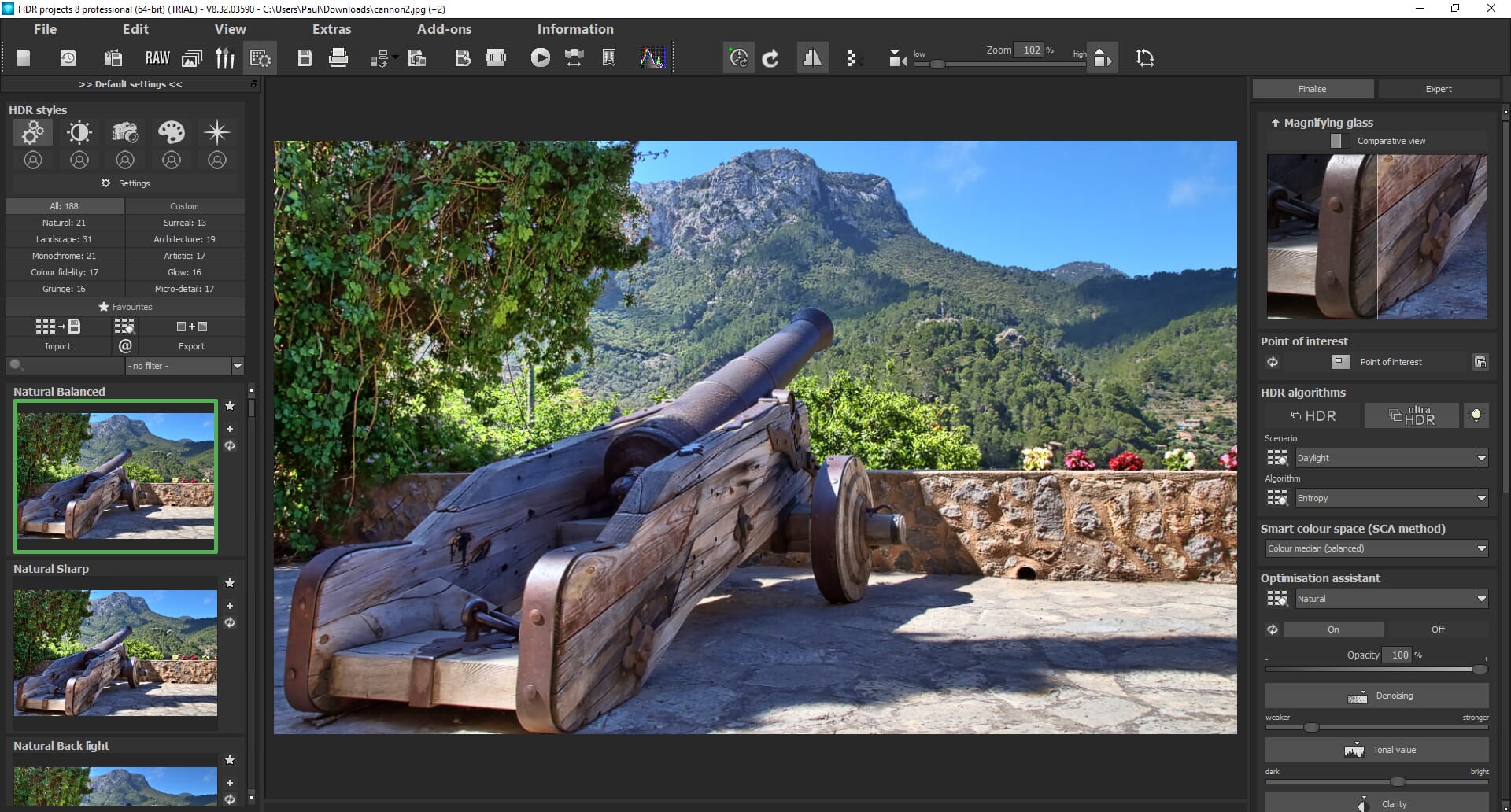Turn optimisation assistant On
This screenshot has height=812, width=1511.
(1333, 629)
